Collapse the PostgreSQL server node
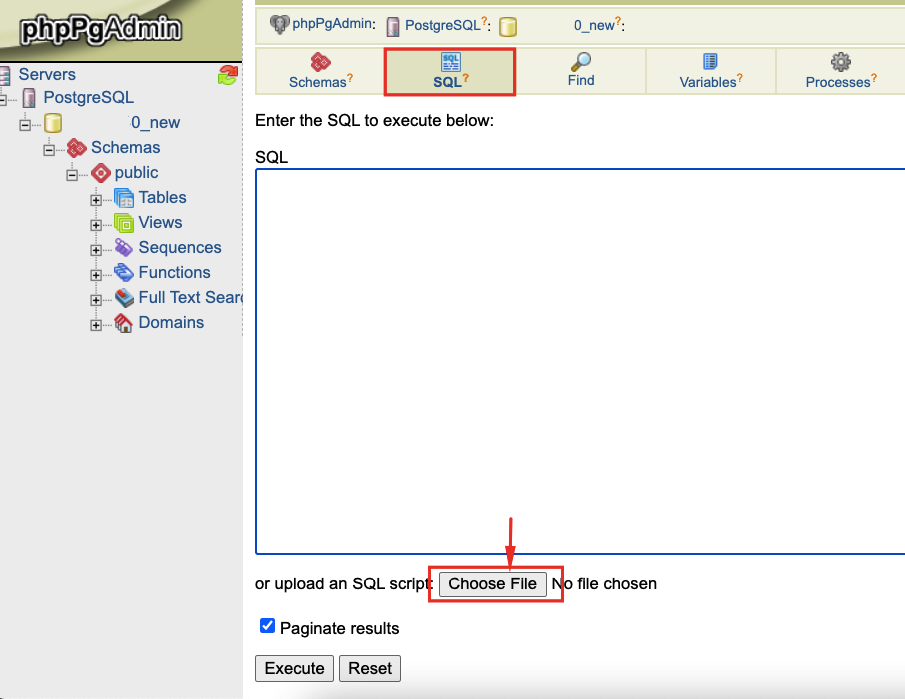This screenshot has height=699, width=905. (3, 100)
